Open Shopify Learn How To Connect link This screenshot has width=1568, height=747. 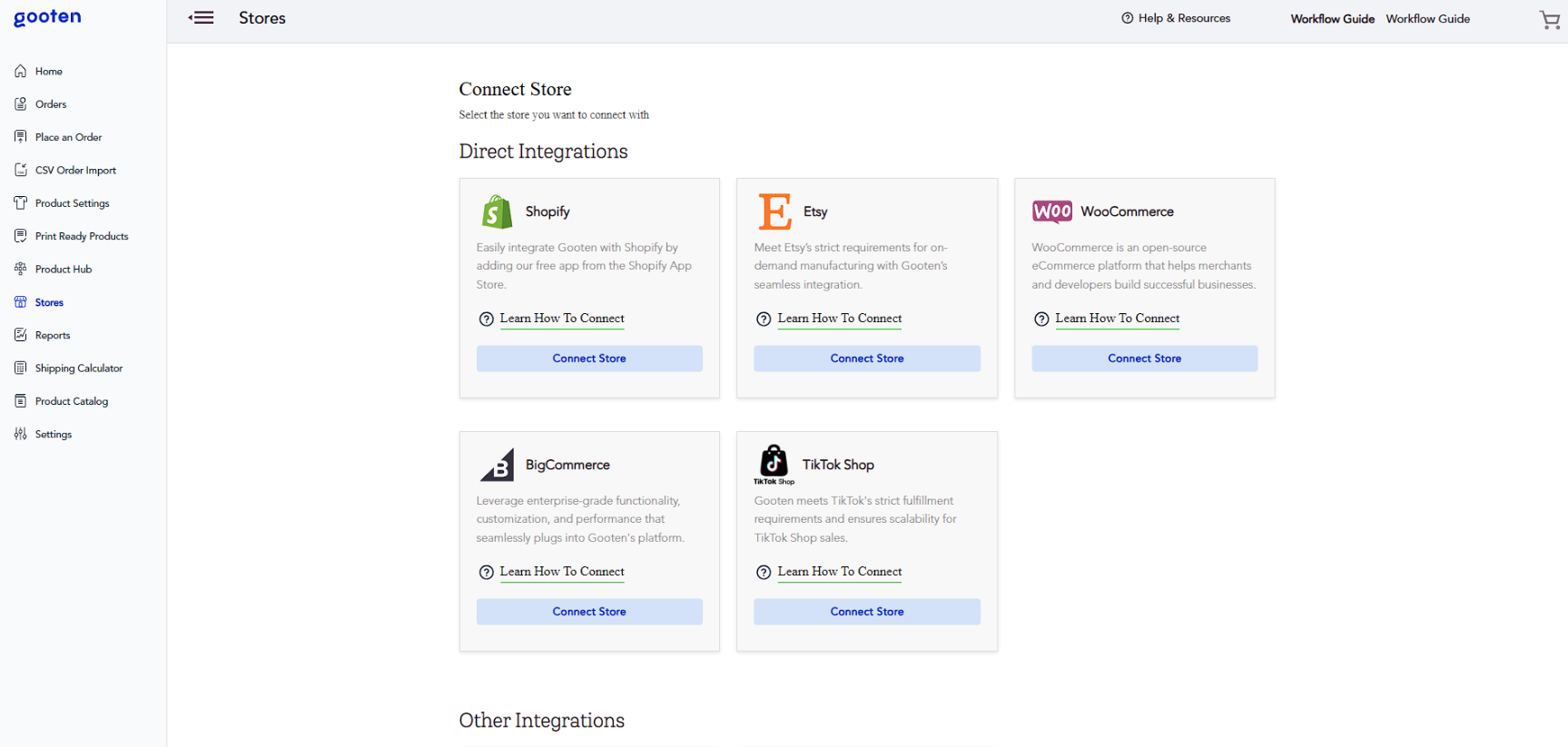pos(562,319)
